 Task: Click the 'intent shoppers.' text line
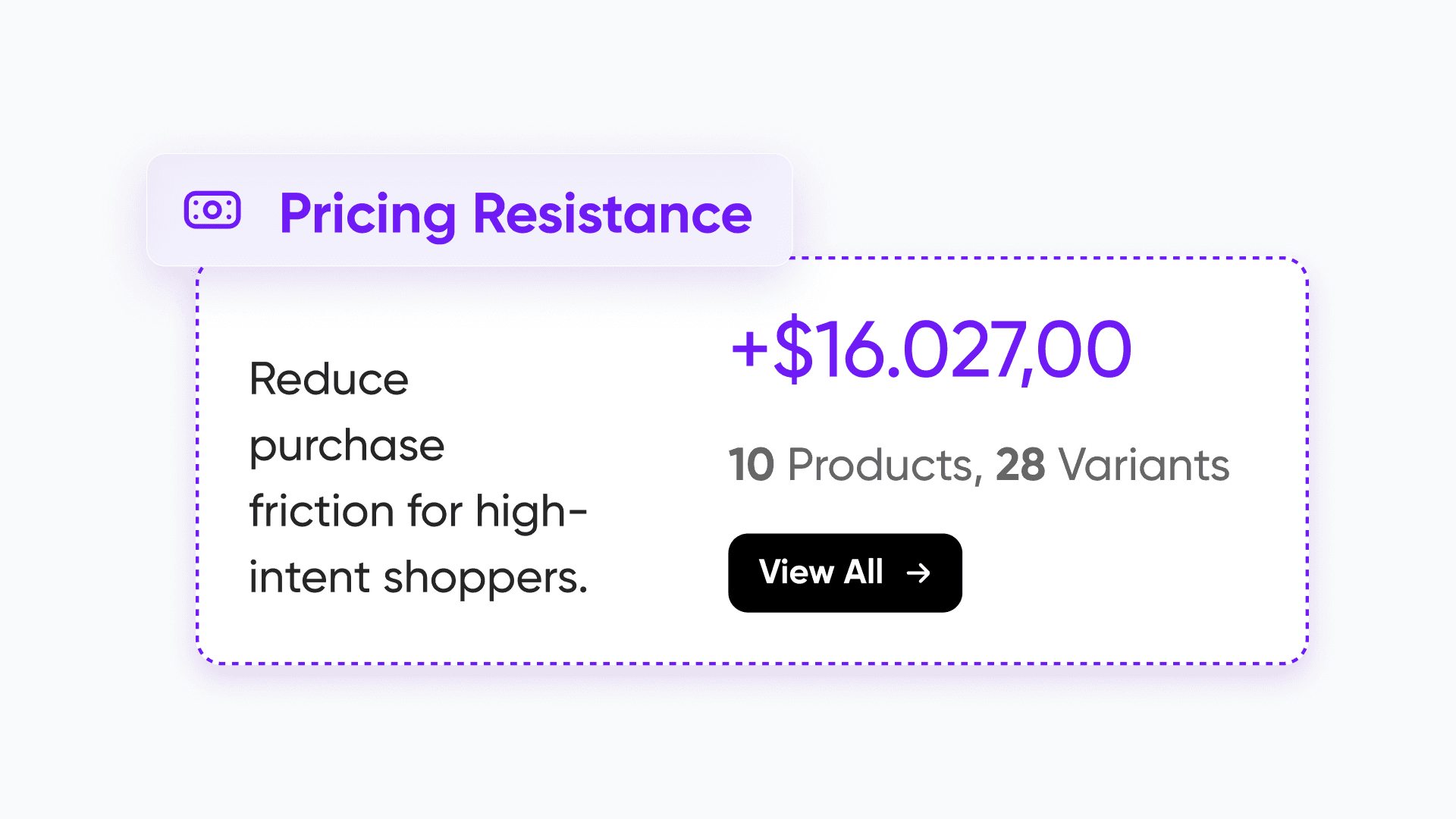tap(419, 578)
